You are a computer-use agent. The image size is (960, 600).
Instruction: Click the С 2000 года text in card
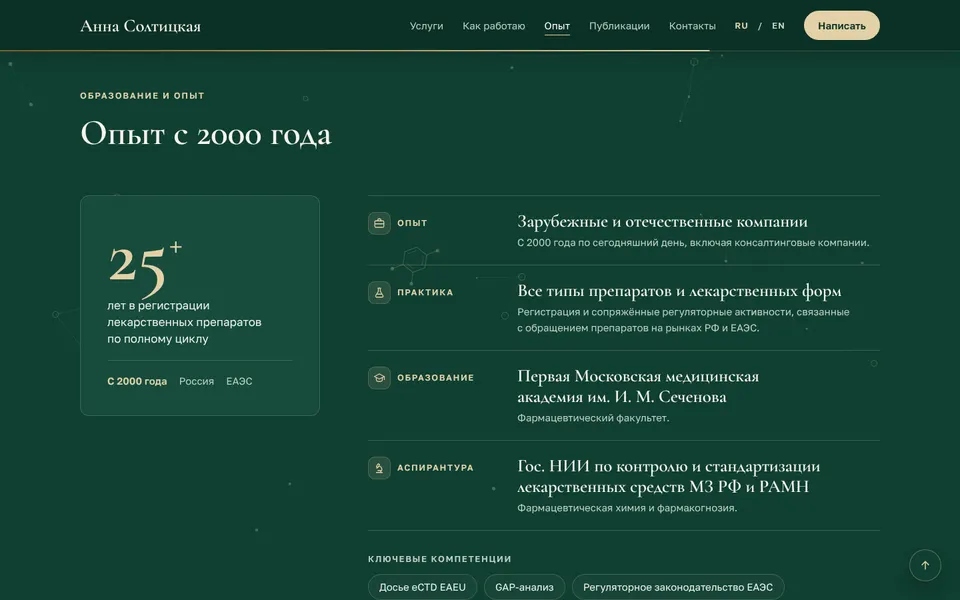coord(137,381)
